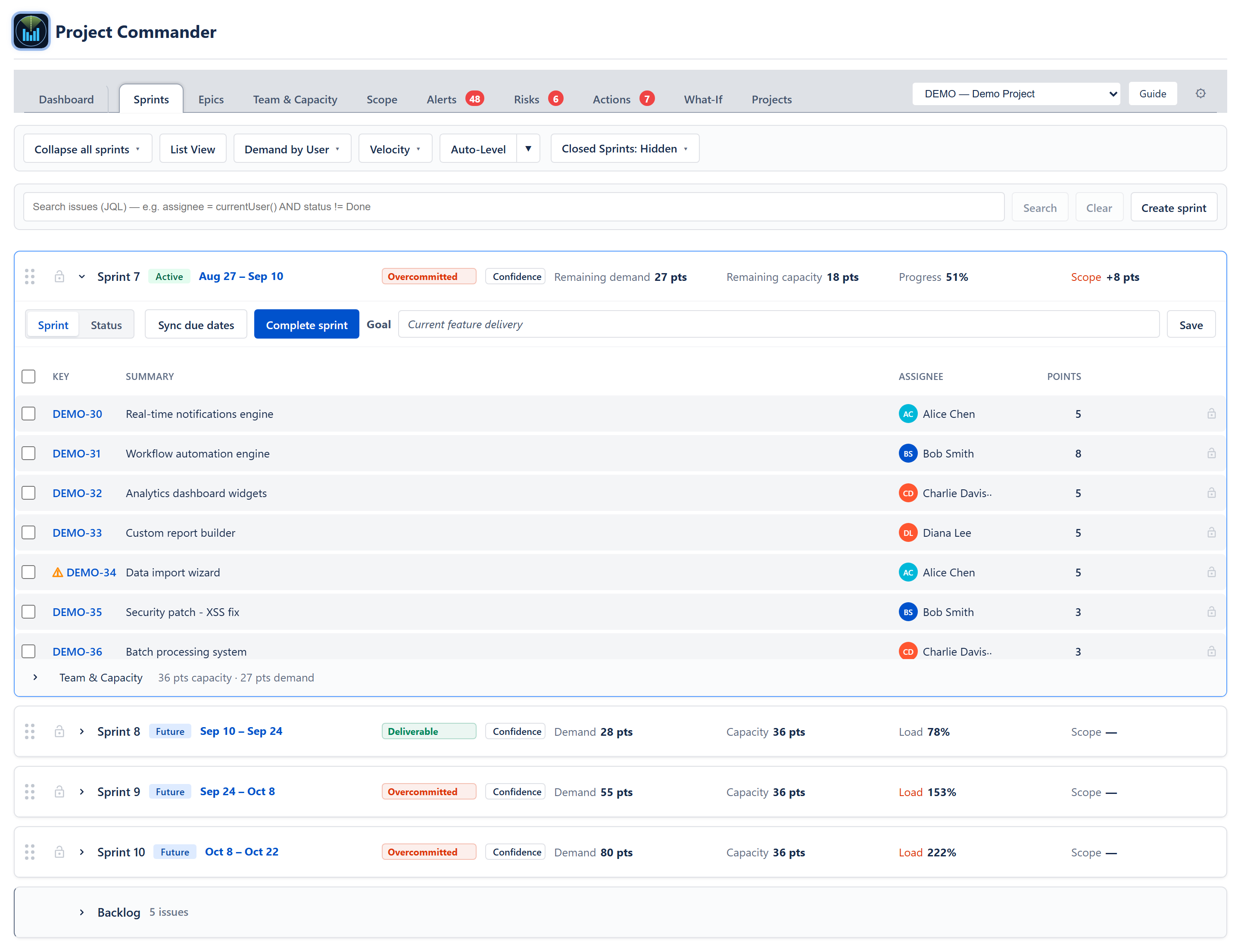Click Charlie Davis avatar on DEMO-32 row
The image size is (1241, 952).
[x=907, y=493]
